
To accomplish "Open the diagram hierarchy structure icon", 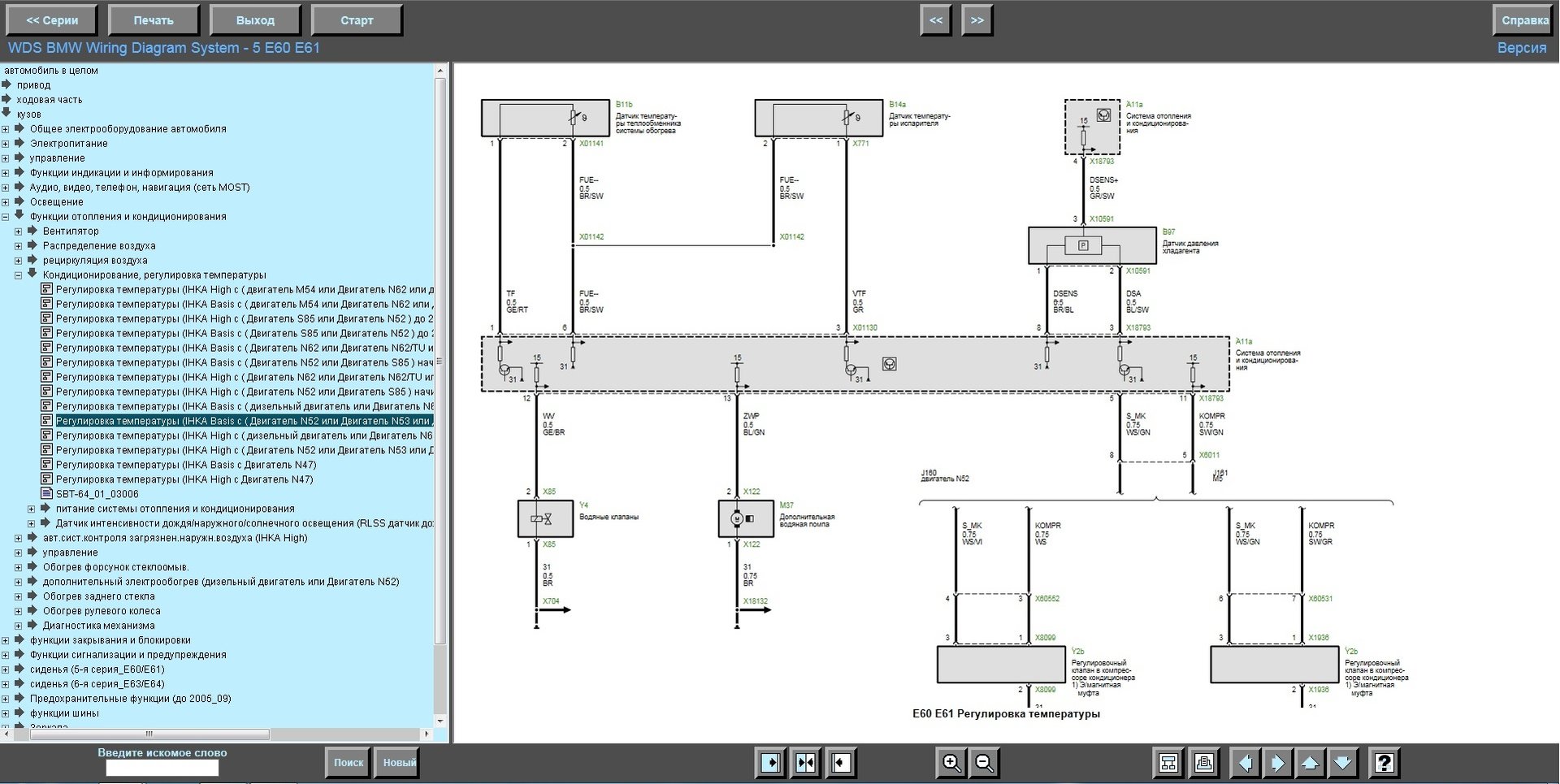I will pos(1168,763).
